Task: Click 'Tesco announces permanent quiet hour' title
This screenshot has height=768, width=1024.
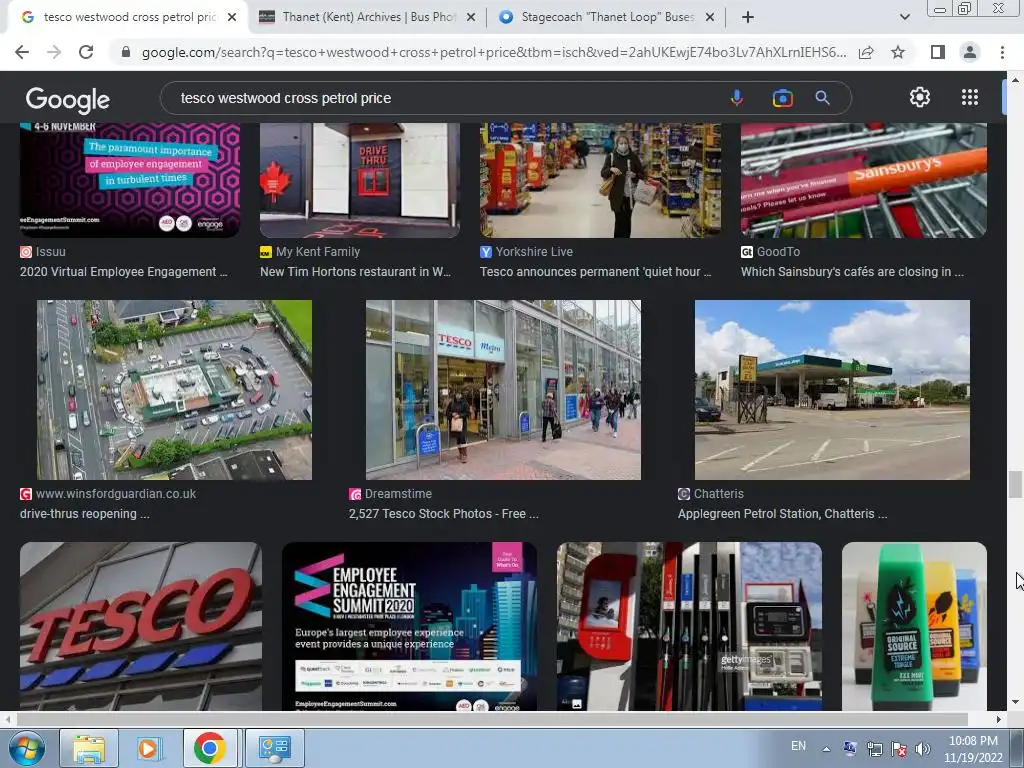Action: (596, 272)
